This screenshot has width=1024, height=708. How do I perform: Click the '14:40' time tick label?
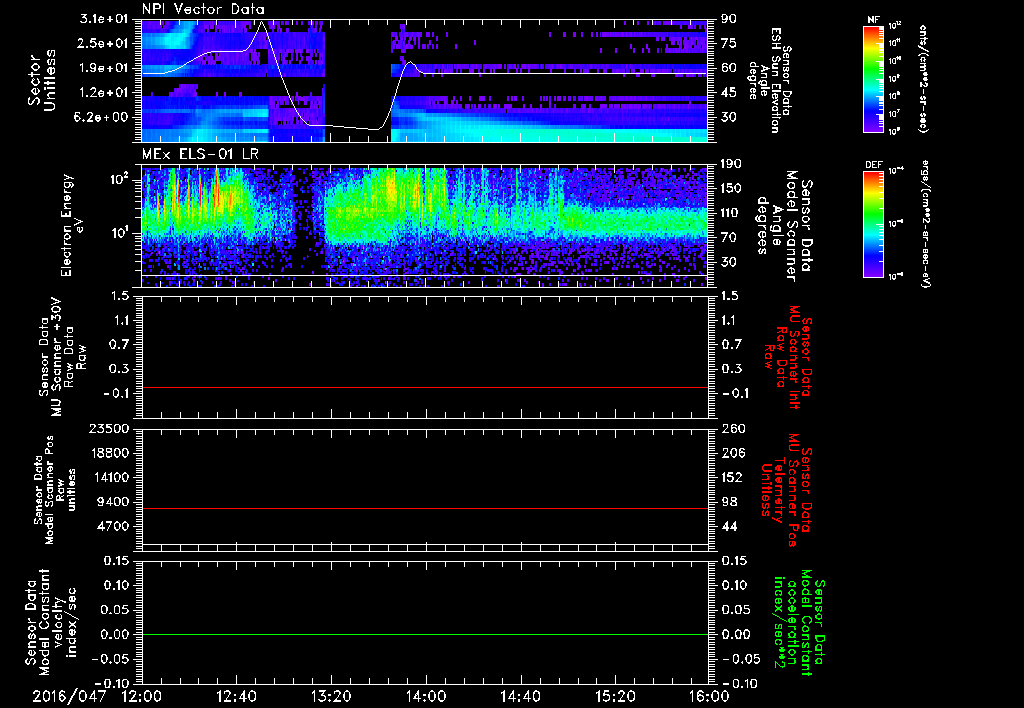pos(520,696)
